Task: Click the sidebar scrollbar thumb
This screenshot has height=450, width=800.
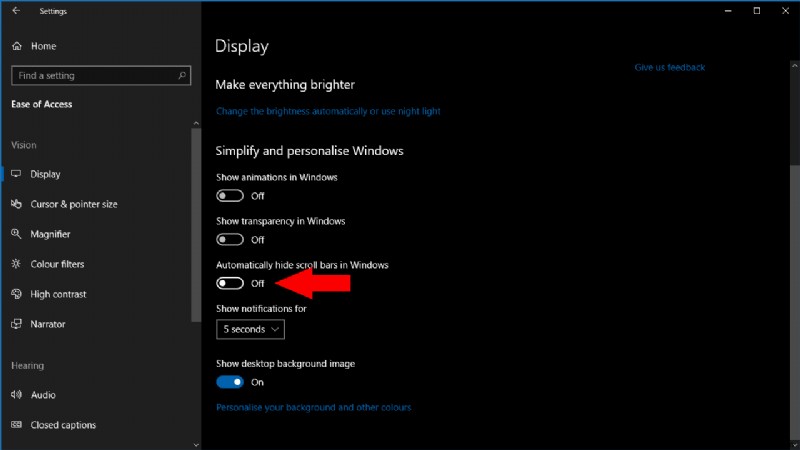Action: [196, 224]
